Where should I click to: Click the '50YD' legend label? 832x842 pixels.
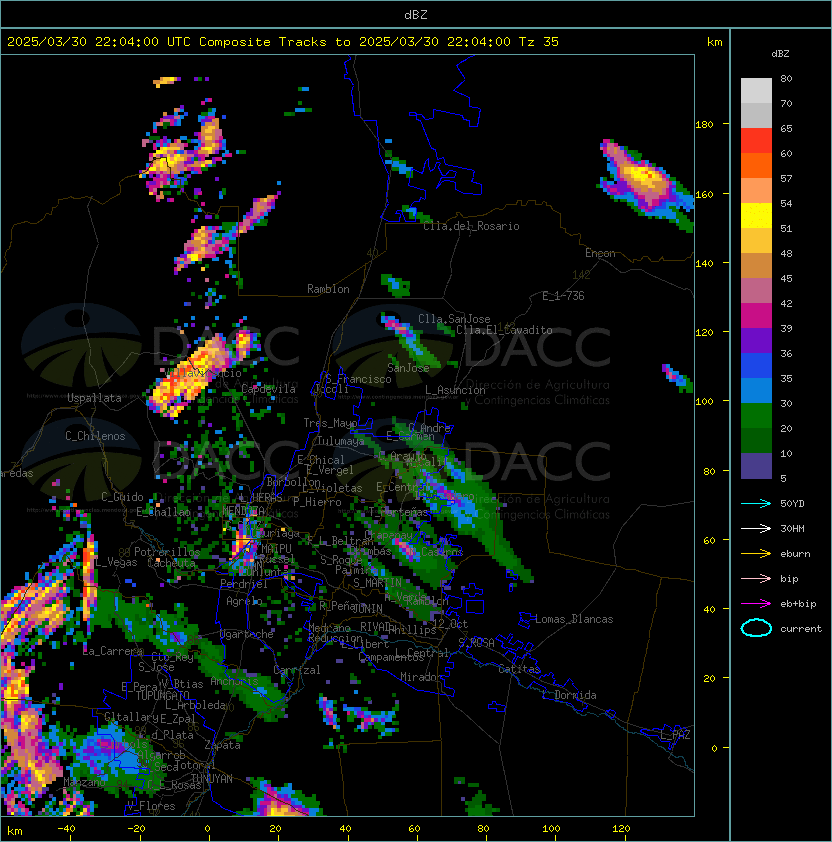click(x=792, y=504)
